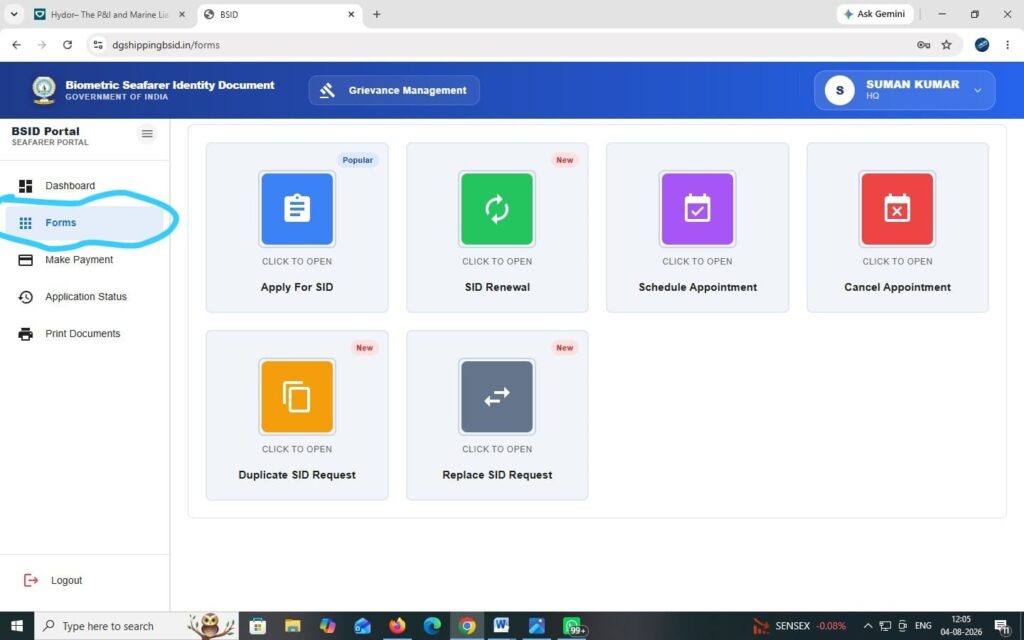Click the New badge on SID Renewal card

tap(565, 160)
